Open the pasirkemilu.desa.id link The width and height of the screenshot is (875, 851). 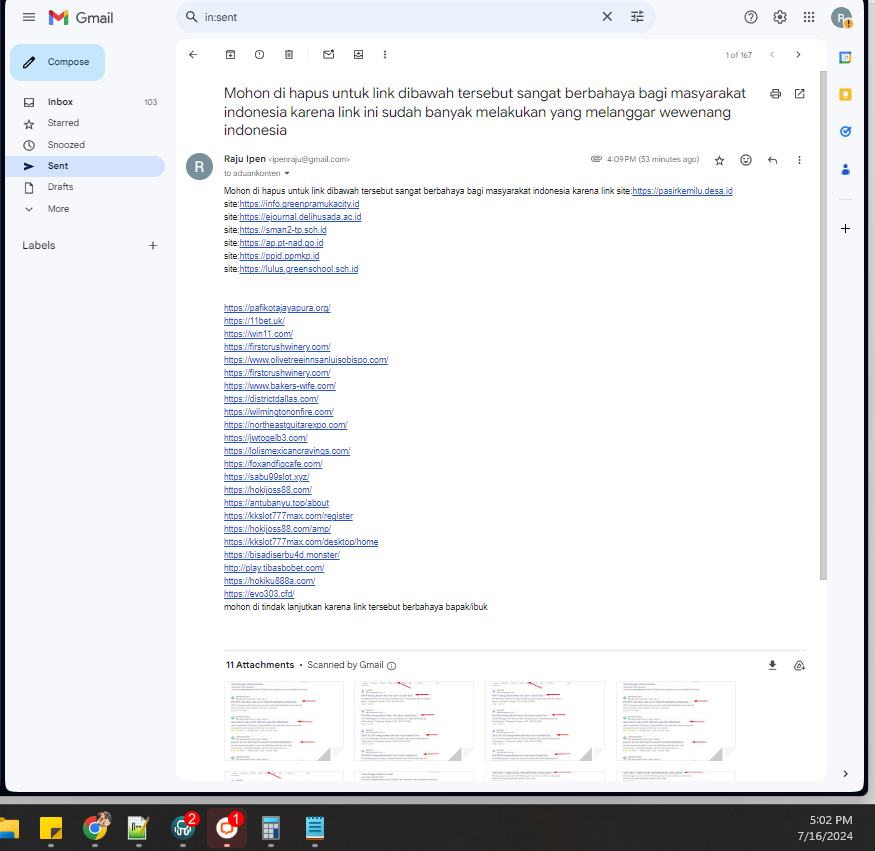tap(682, 191)
